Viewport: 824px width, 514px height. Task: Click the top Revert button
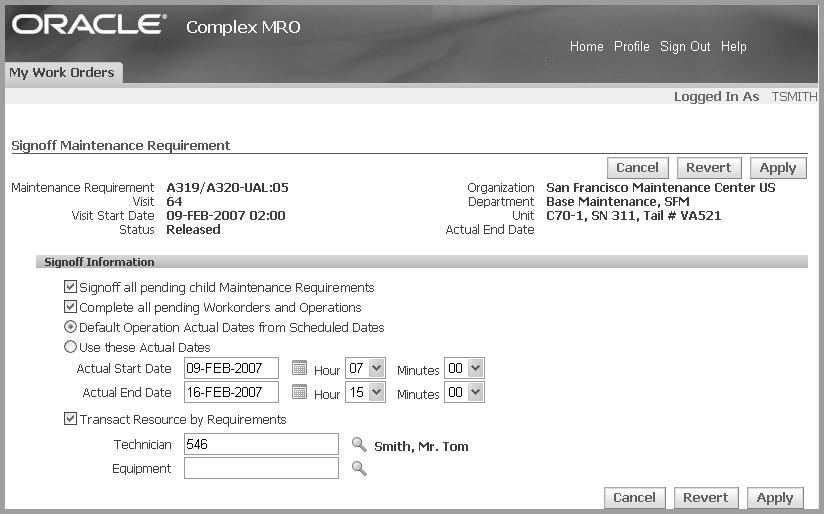[x=709, y=168]
